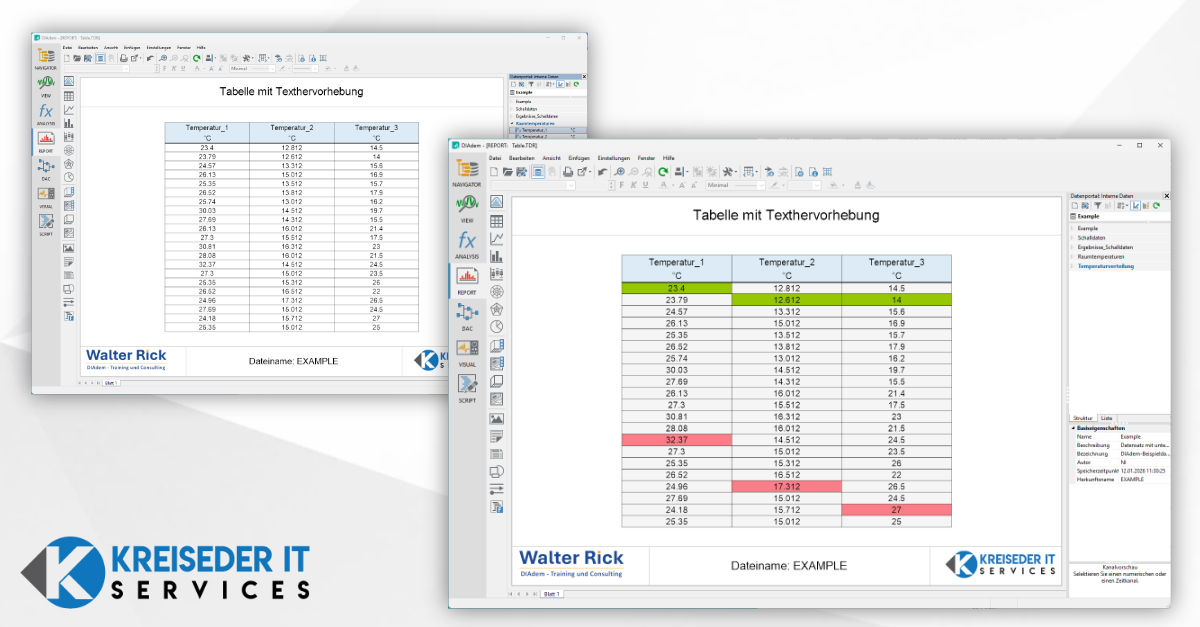
Task: Open the Einfügen menu in the front window
Action: [x=578, y=158]
